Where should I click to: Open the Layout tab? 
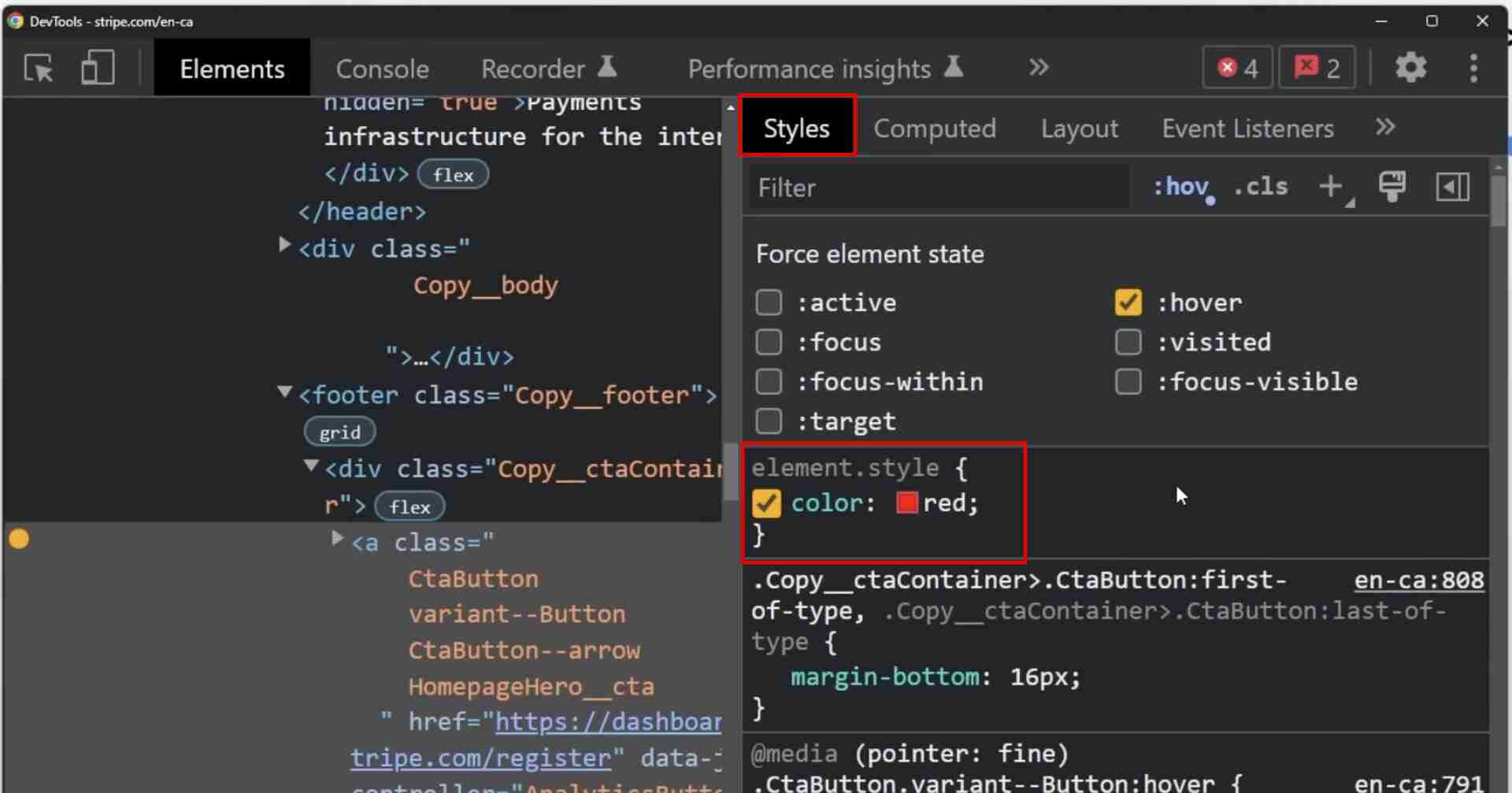1080,128
